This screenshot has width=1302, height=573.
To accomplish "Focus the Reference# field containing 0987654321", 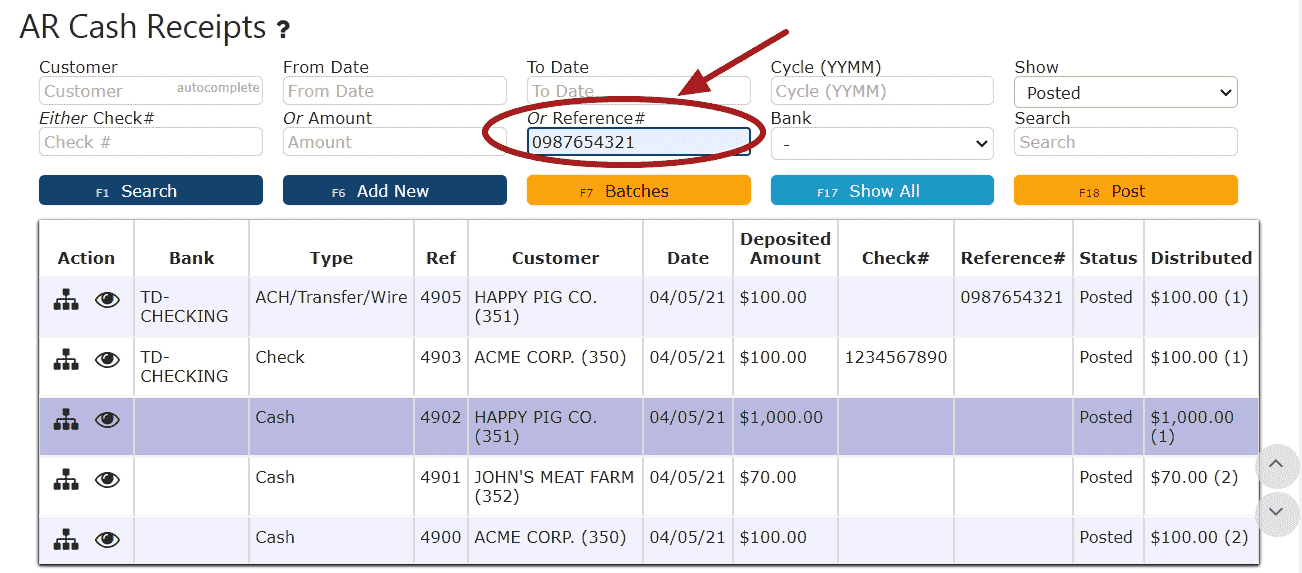I will click(x=639, y=142).
